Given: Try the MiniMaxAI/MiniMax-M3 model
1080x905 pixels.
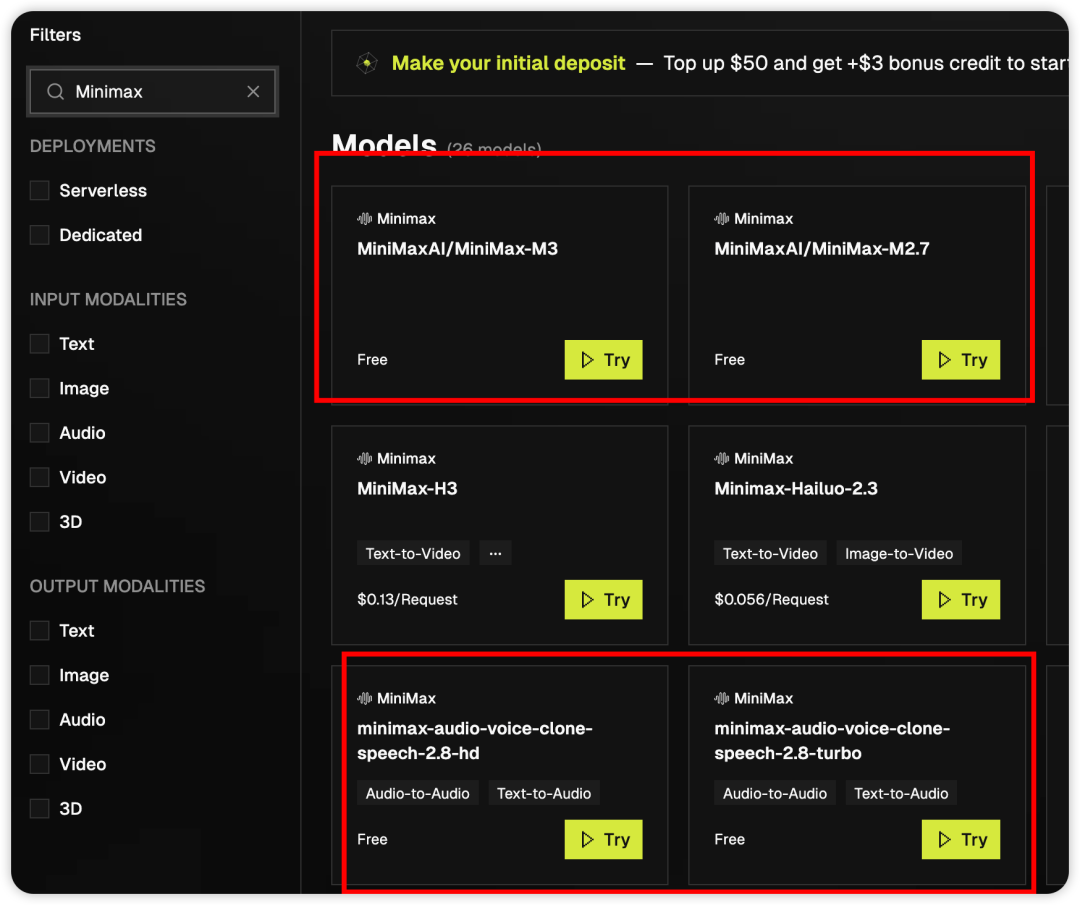Looking at the screenshot, I should [603, 360].
